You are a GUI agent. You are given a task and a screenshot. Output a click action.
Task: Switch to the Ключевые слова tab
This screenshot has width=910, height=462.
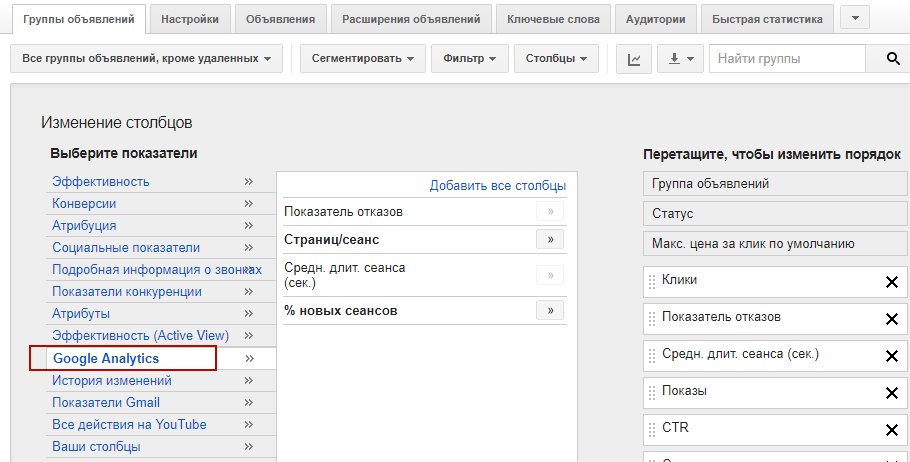(x=553, y=19)
